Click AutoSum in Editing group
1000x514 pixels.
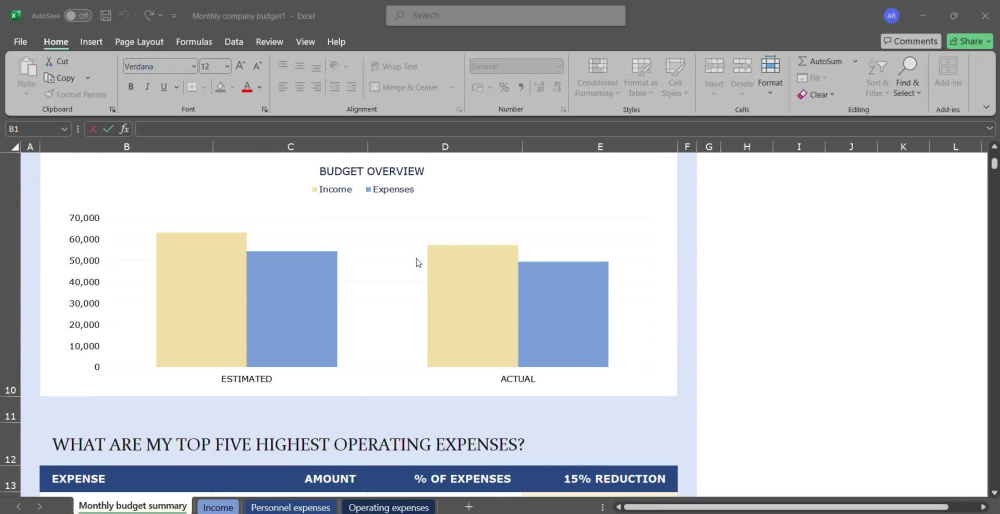click(820, 61)
